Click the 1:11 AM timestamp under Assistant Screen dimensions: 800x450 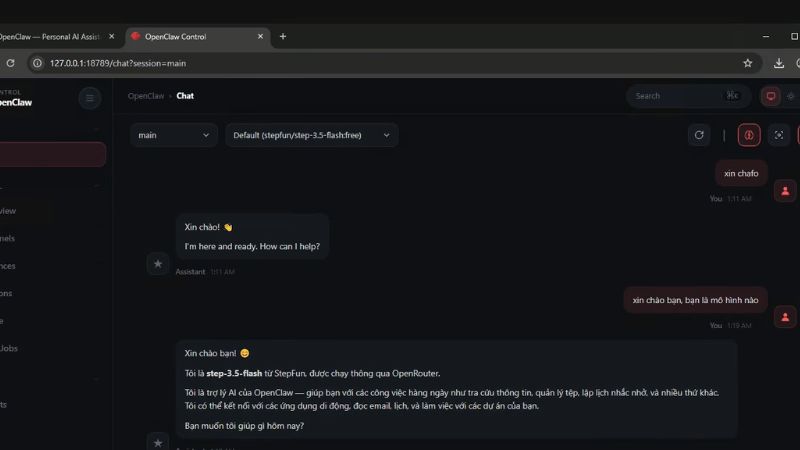222,272
